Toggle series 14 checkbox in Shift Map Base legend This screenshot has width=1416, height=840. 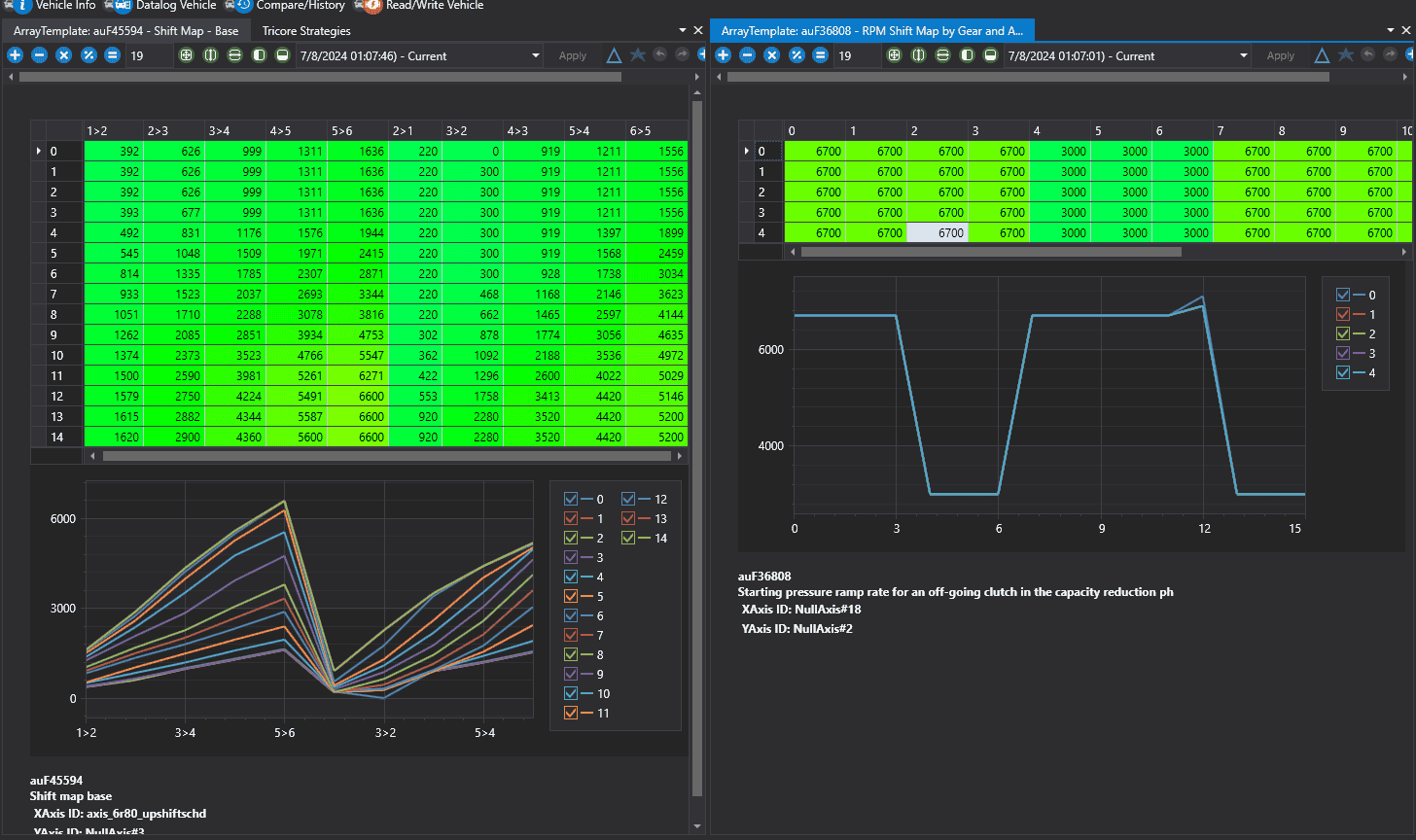click(629, 538)
